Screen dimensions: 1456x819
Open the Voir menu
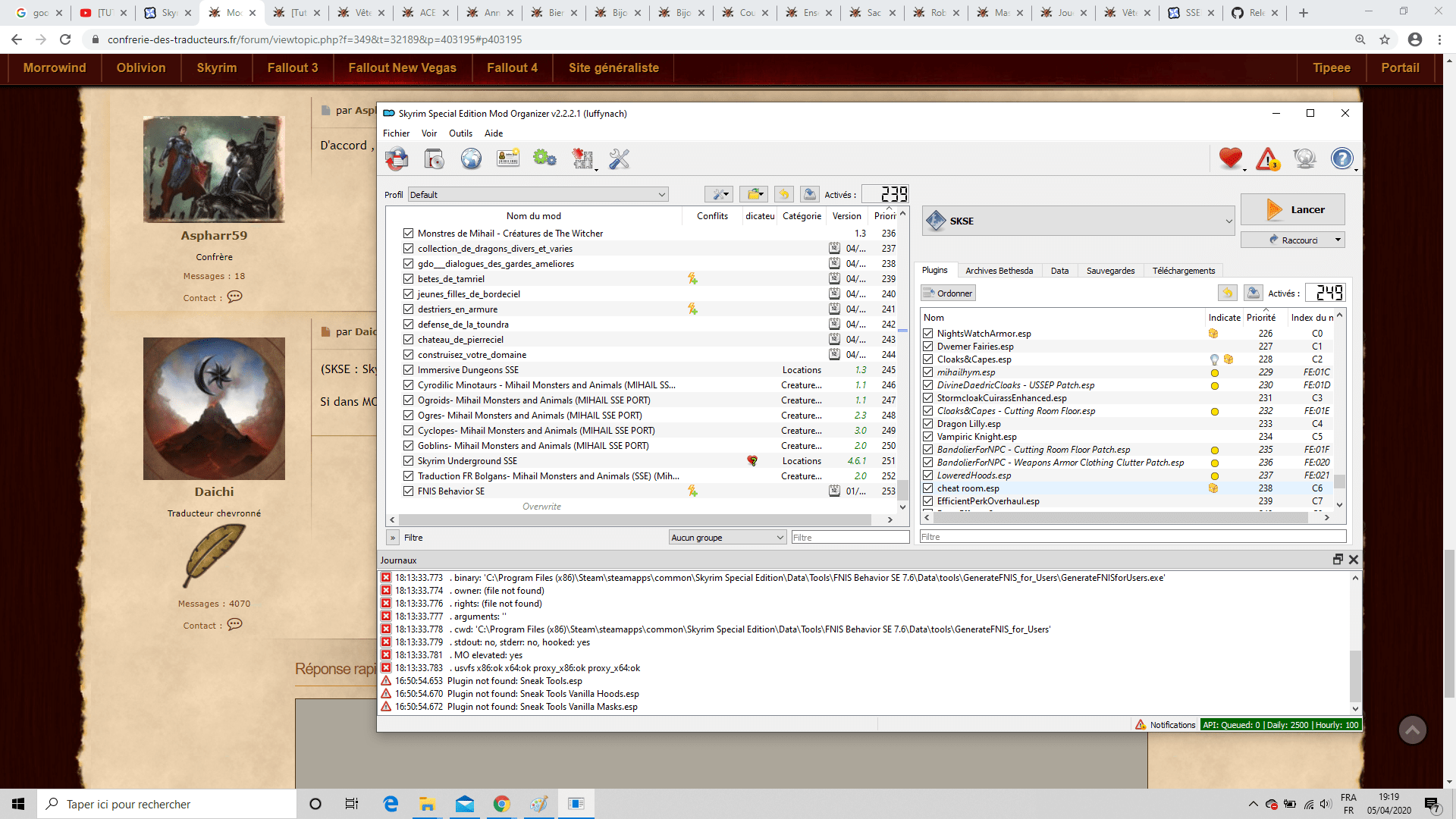pos(429,133)
